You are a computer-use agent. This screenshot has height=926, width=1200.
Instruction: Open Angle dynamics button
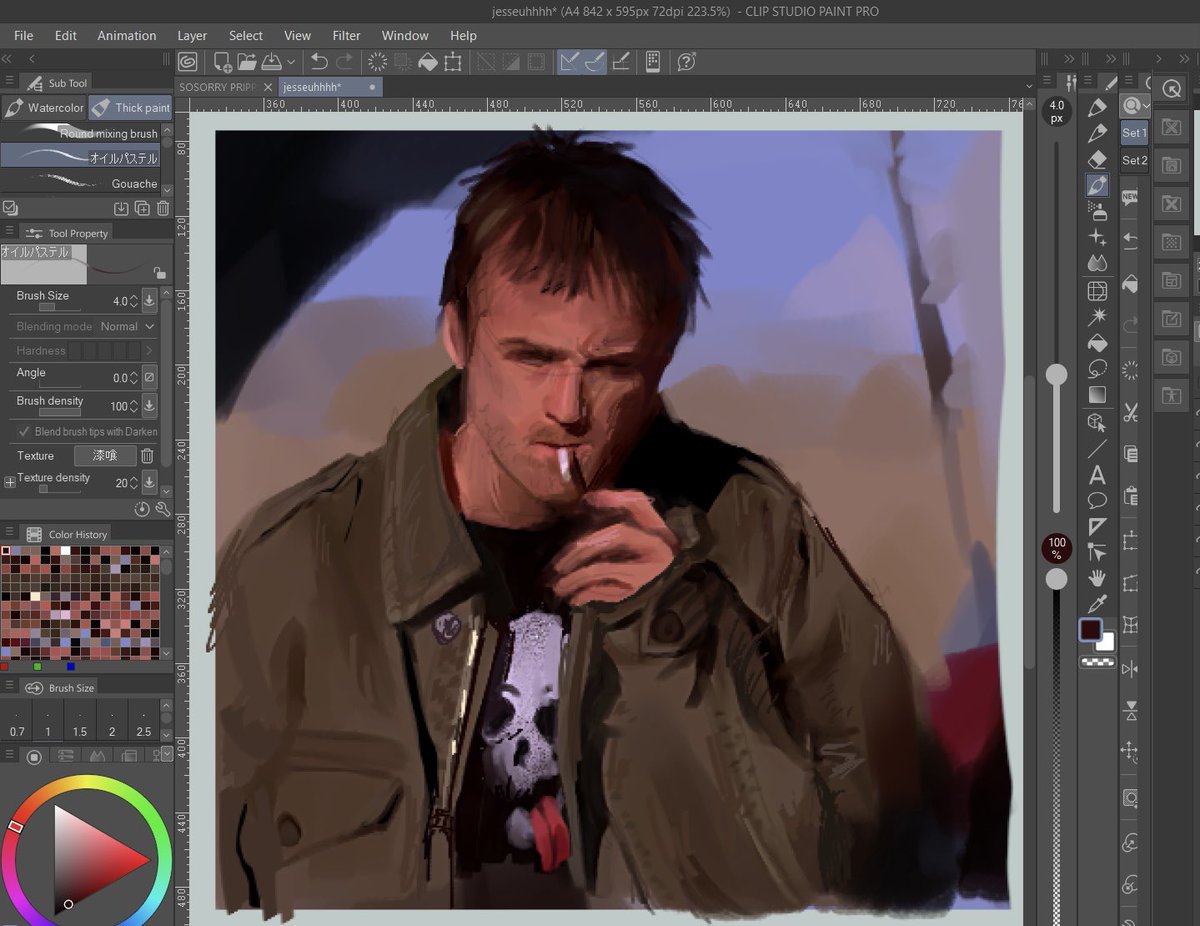click(149, 377)
